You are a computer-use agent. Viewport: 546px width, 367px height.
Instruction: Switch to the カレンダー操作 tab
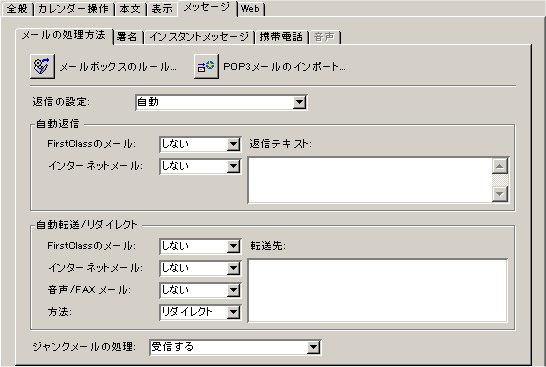click(x=73, y=9)
